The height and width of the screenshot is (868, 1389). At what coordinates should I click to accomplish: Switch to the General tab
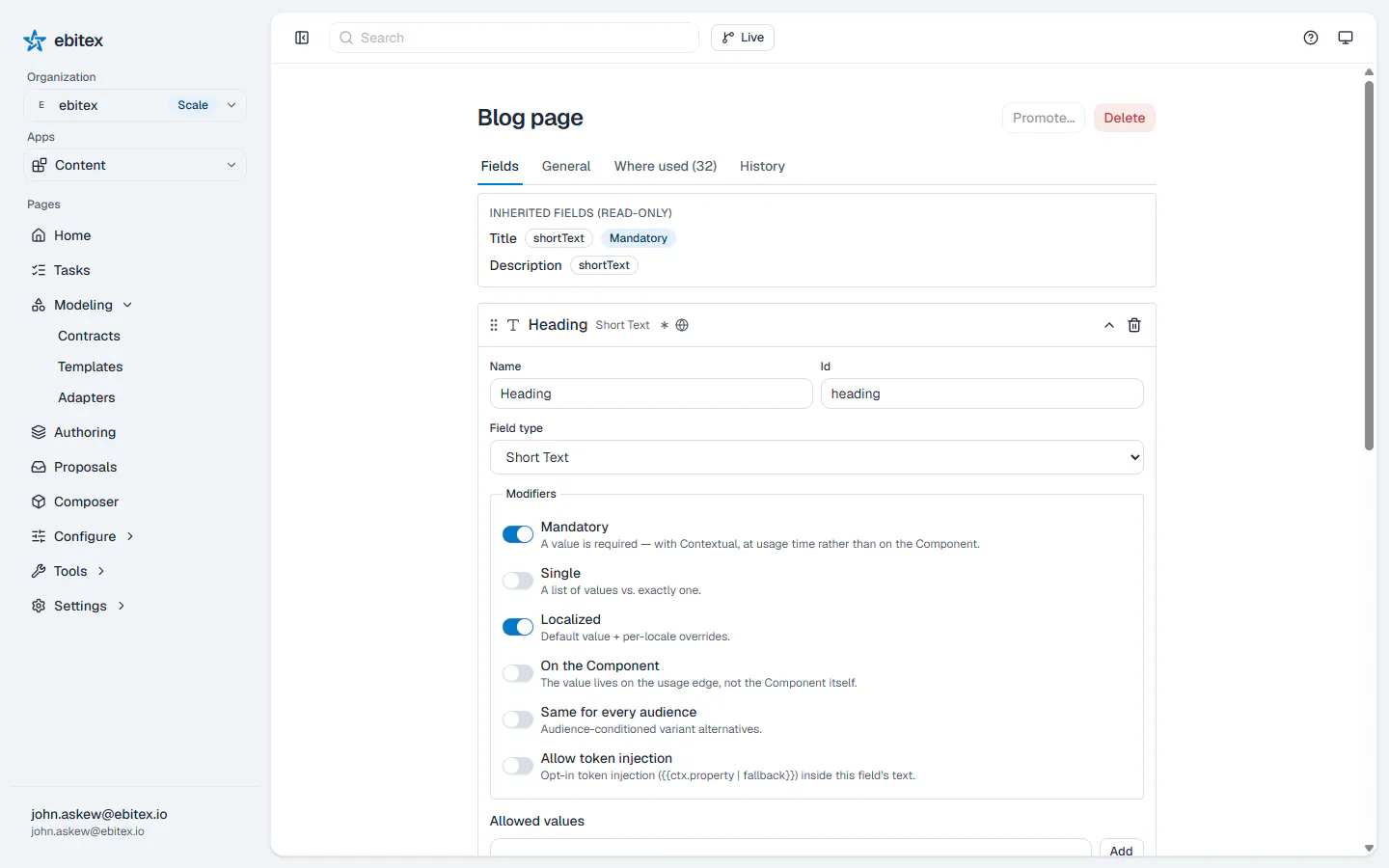pyautogui.click(x=566, y=166)
